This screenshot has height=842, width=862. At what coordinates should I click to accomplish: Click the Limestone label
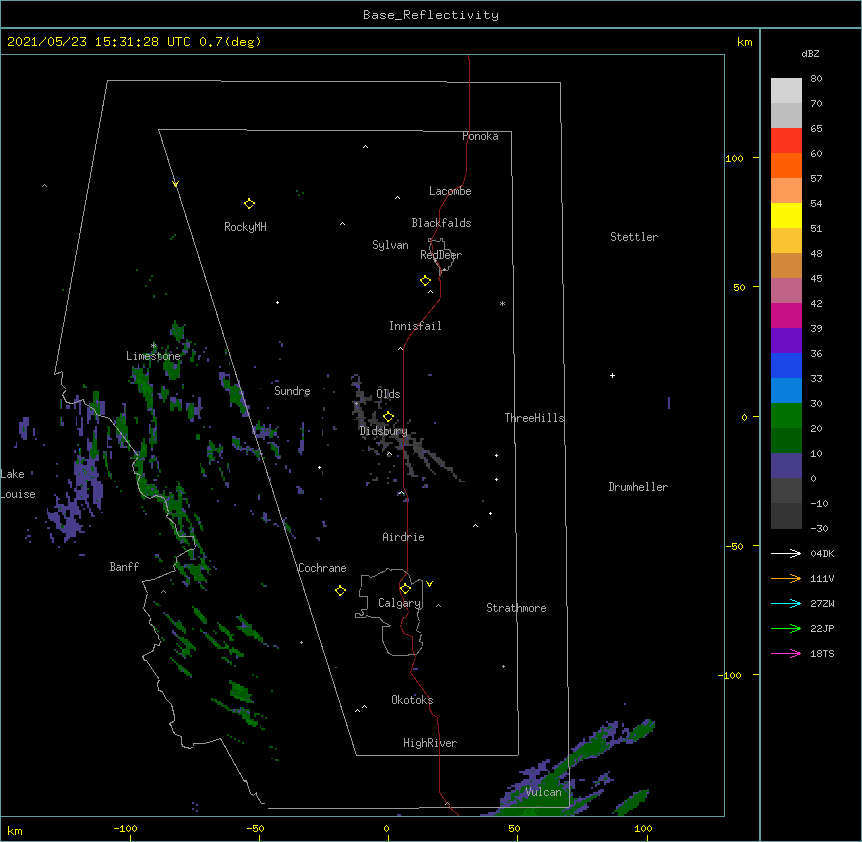(x=153, y=356)
